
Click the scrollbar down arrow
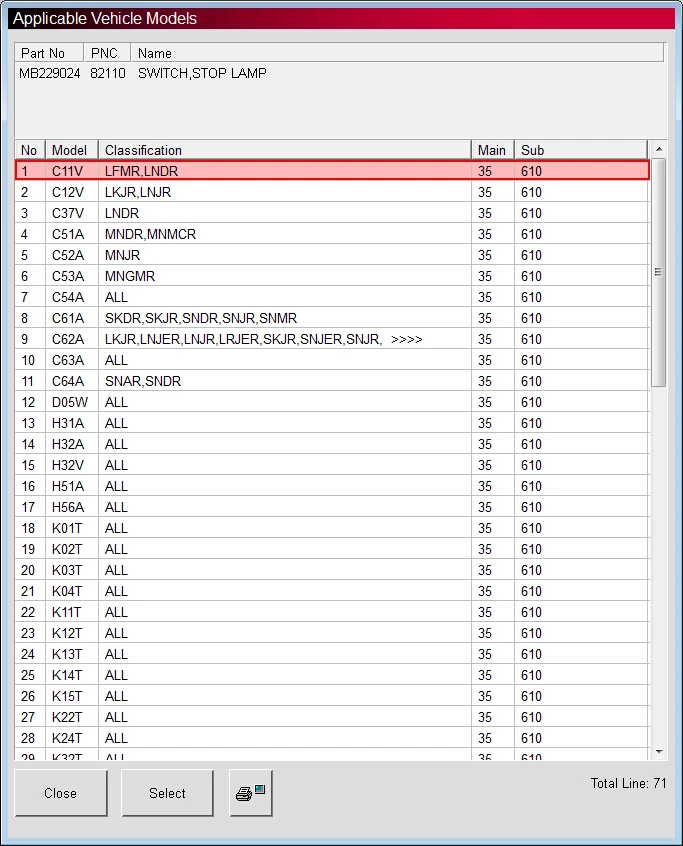click(x=659, y=752)
